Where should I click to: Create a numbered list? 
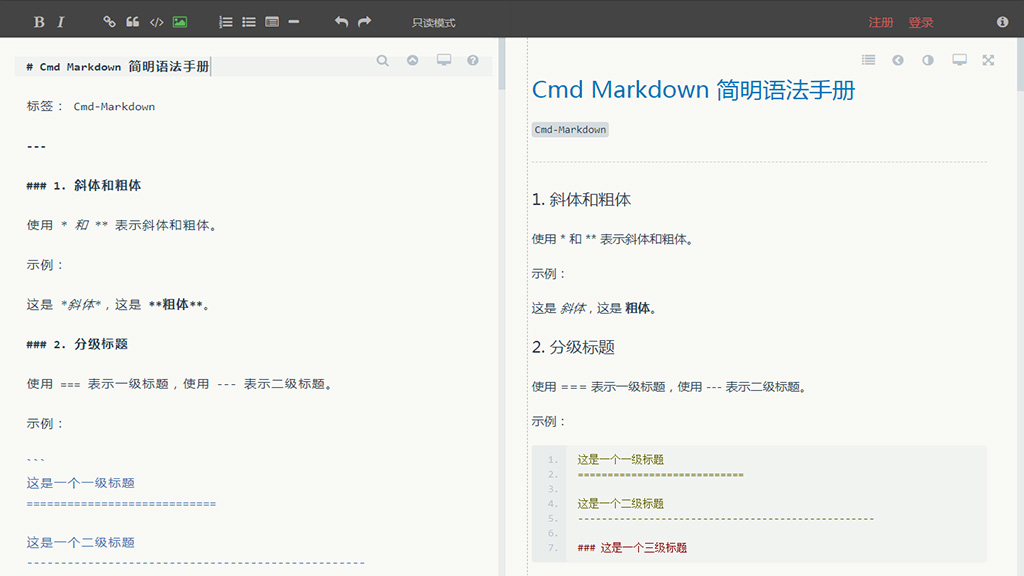tap(225, 22)
